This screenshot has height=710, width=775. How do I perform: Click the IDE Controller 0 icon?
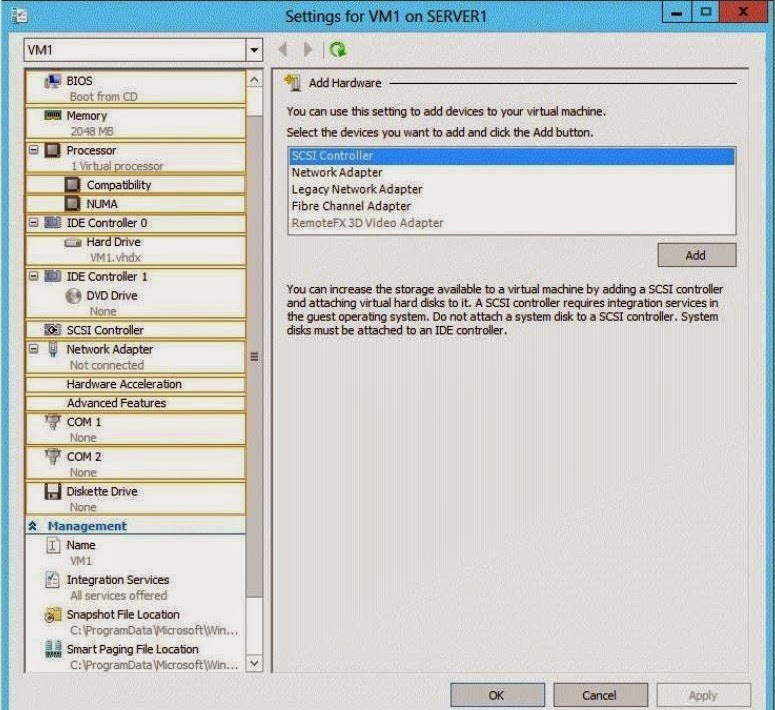(52, 222)
